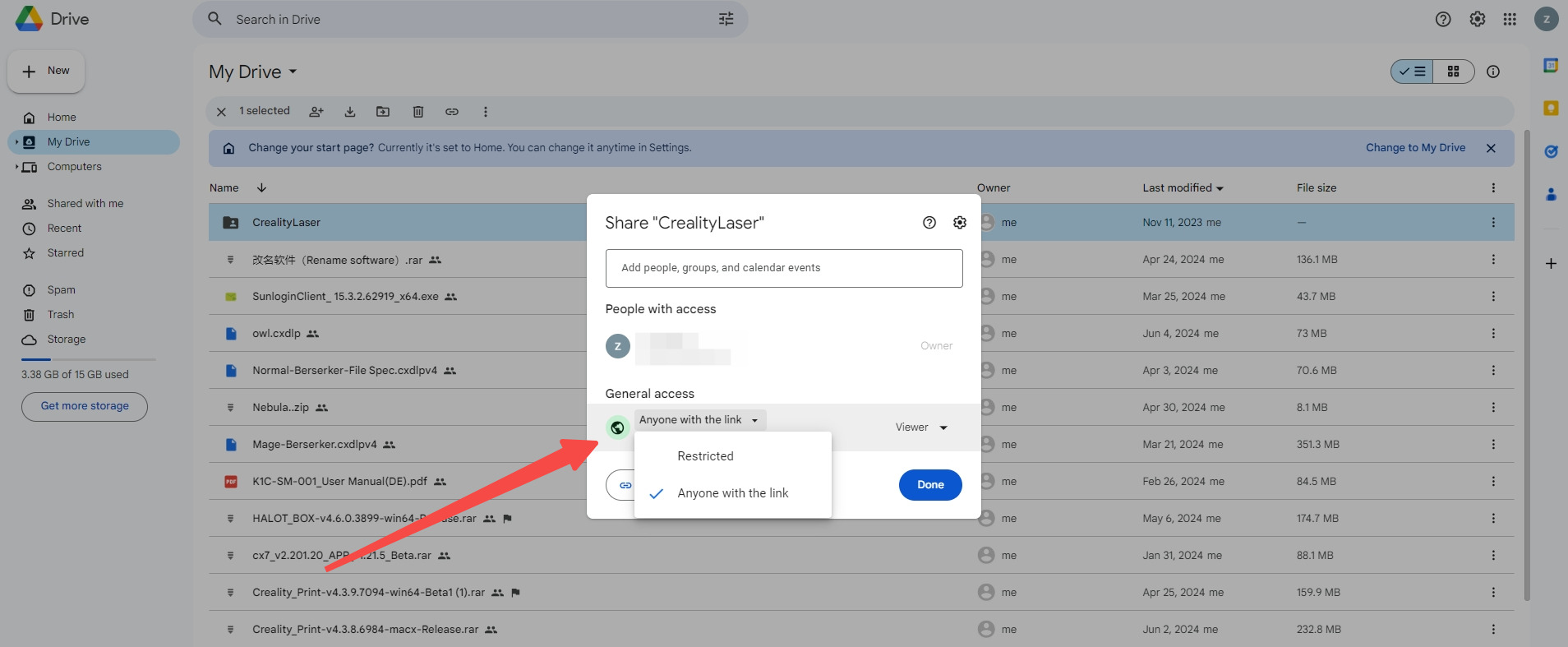Click the storage usage progress bar
Screen dimensions: 1568x647
(89, 359)
